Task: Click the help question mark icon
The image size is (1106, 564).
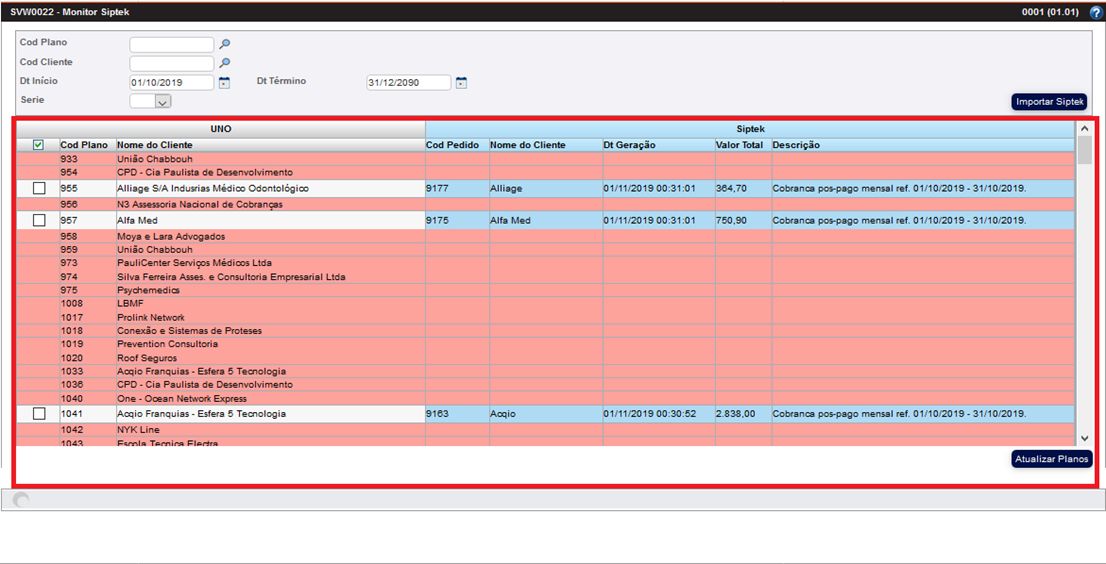Action: [x=1095, y=12]
